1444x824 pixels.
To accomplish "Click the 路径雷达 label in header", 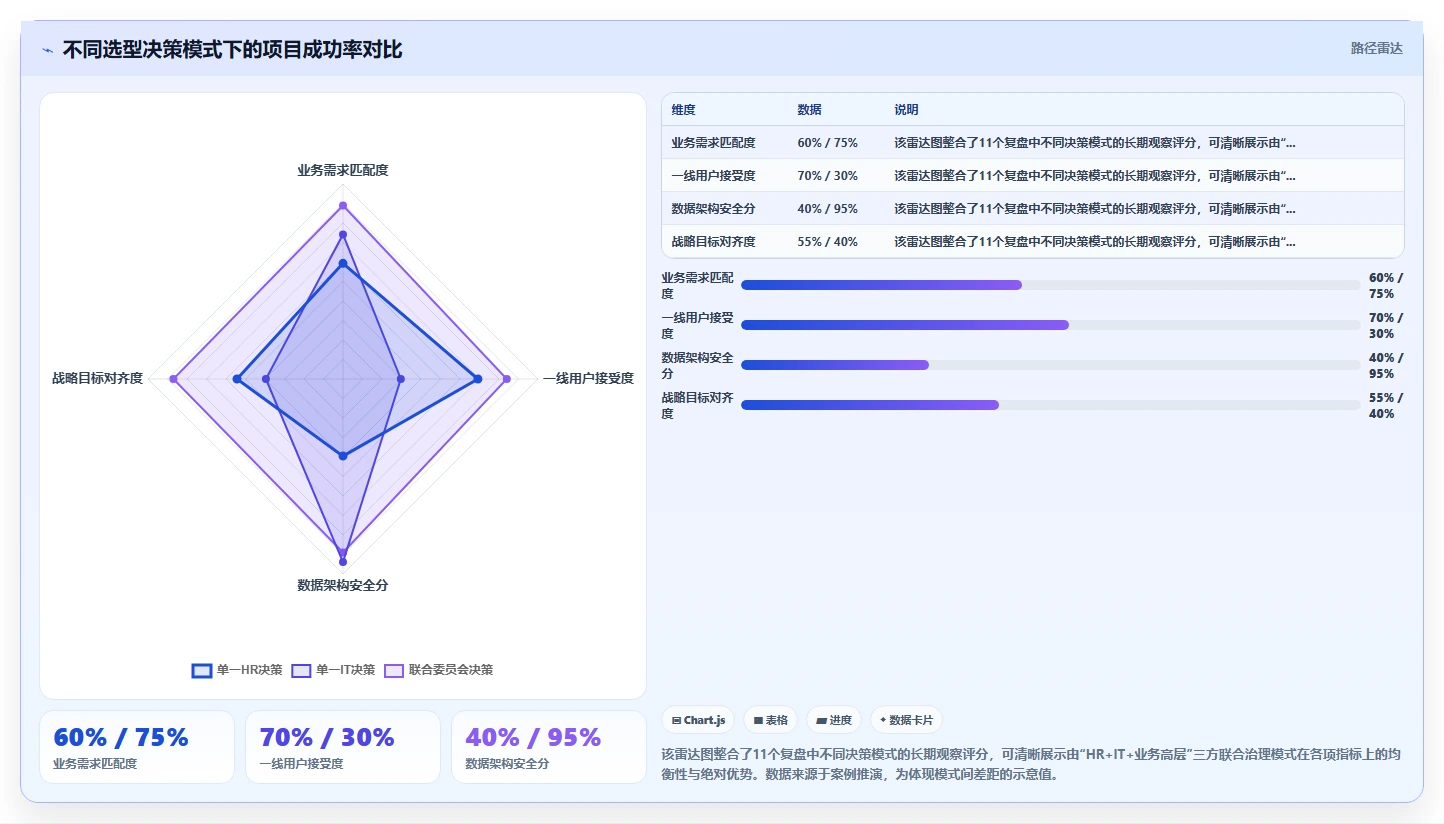I will coord(1377,48).
